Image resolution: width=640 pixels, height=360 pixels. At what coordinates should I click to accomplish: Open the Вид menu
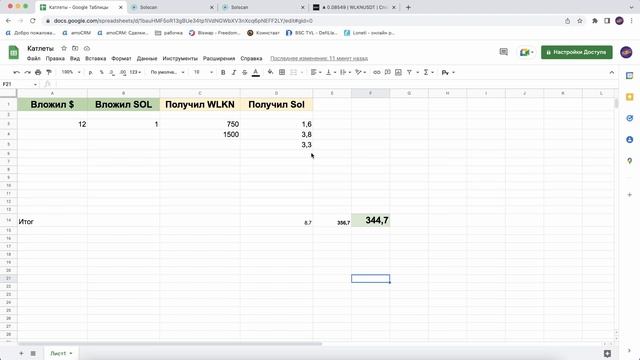click(x=75, y=58)
